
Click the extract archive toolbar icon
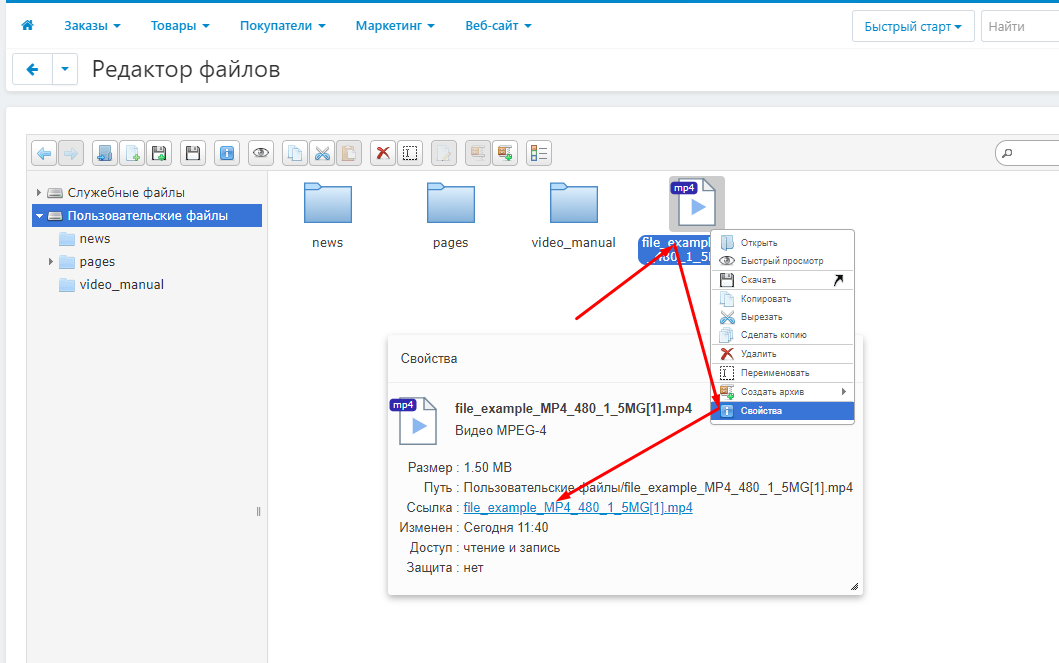click(x=477, y=153)
